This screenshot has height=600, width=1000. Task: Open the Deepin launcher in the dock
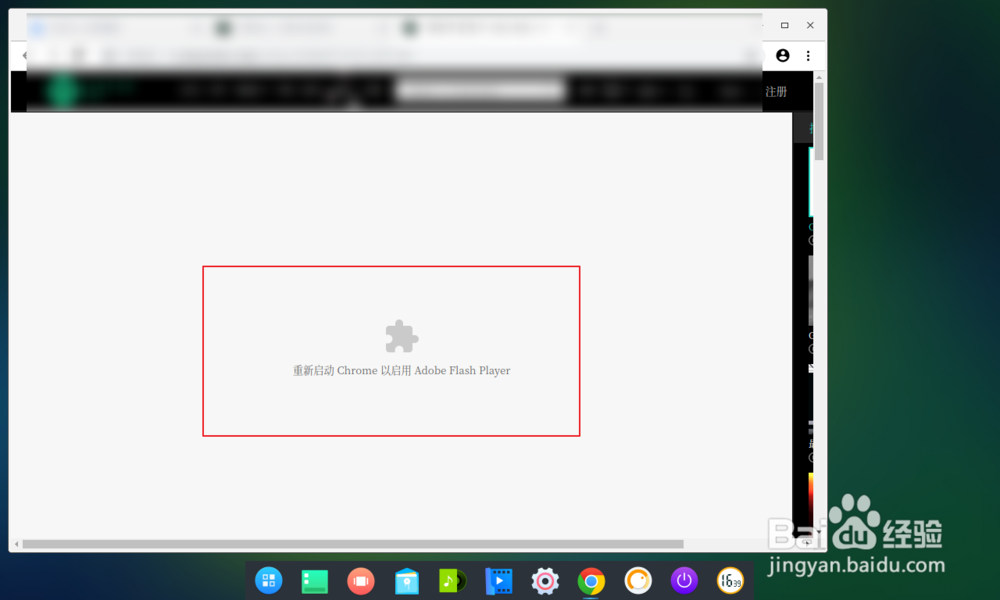point(268,580)
